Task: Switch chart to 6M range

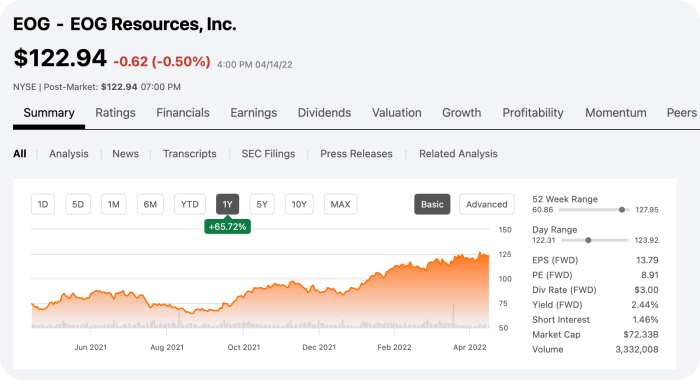Action: 150,205
